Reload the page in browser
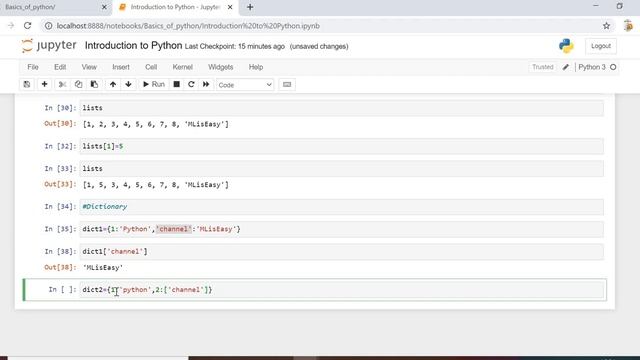 pos(27,26)
